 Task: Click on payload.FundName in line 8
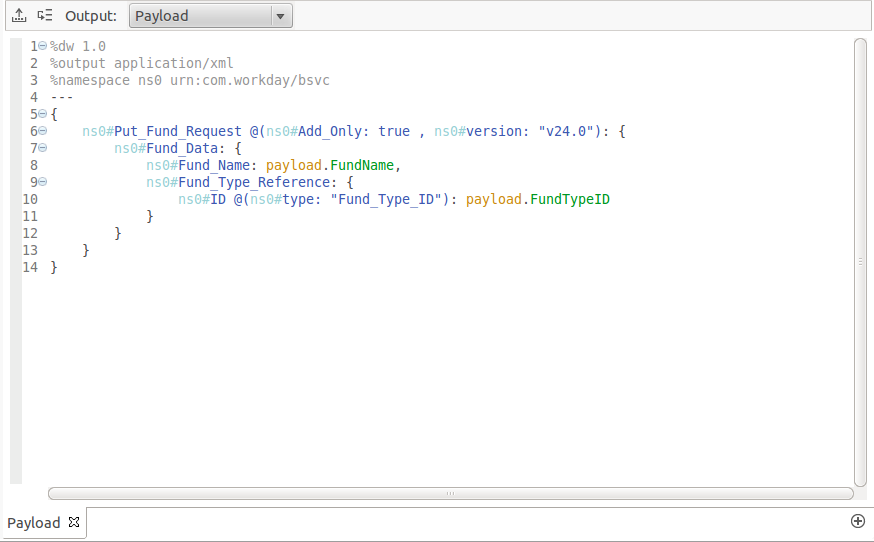[332, 165]
